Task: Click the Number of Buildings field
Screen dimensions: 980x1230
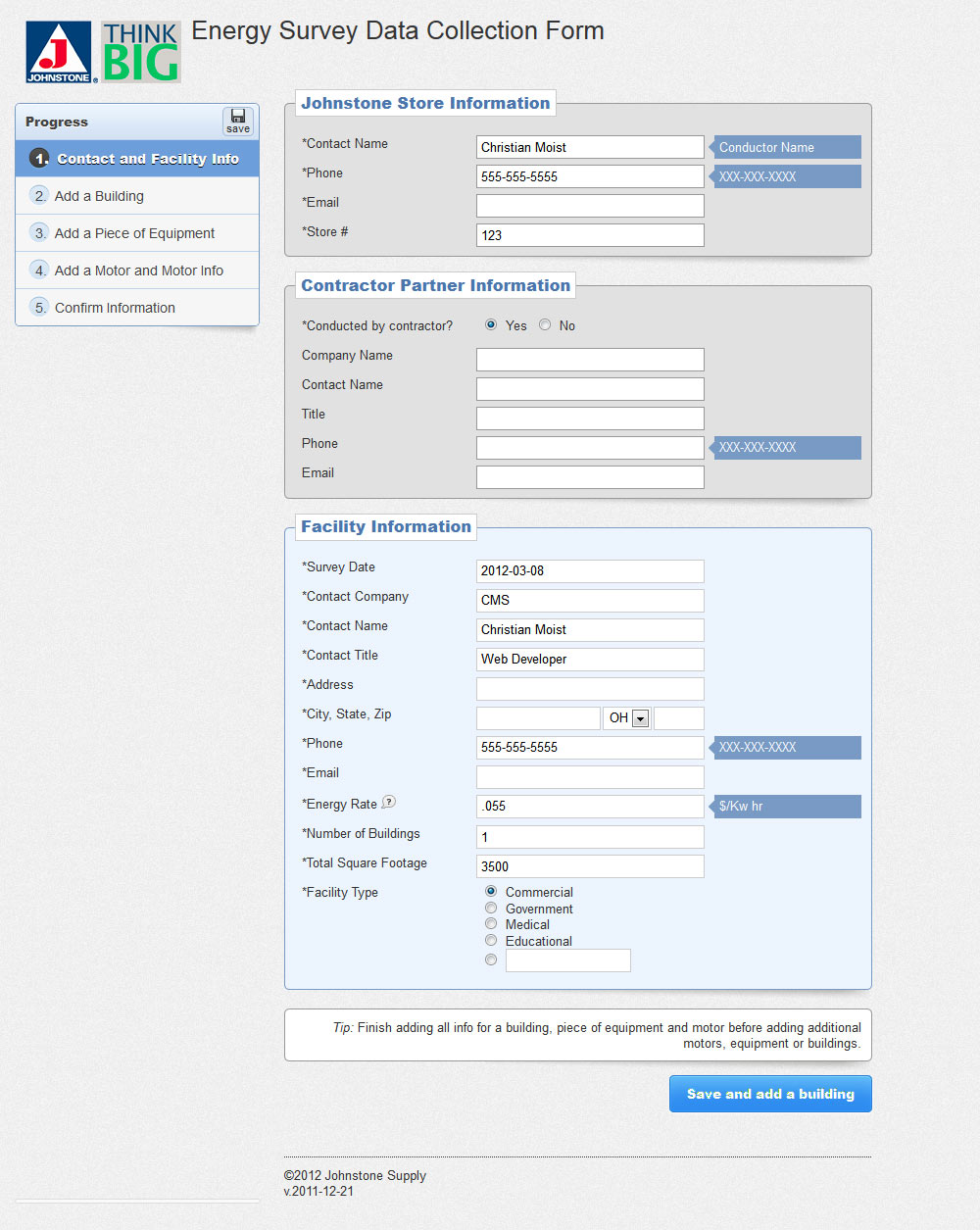Action: point(590,837)
